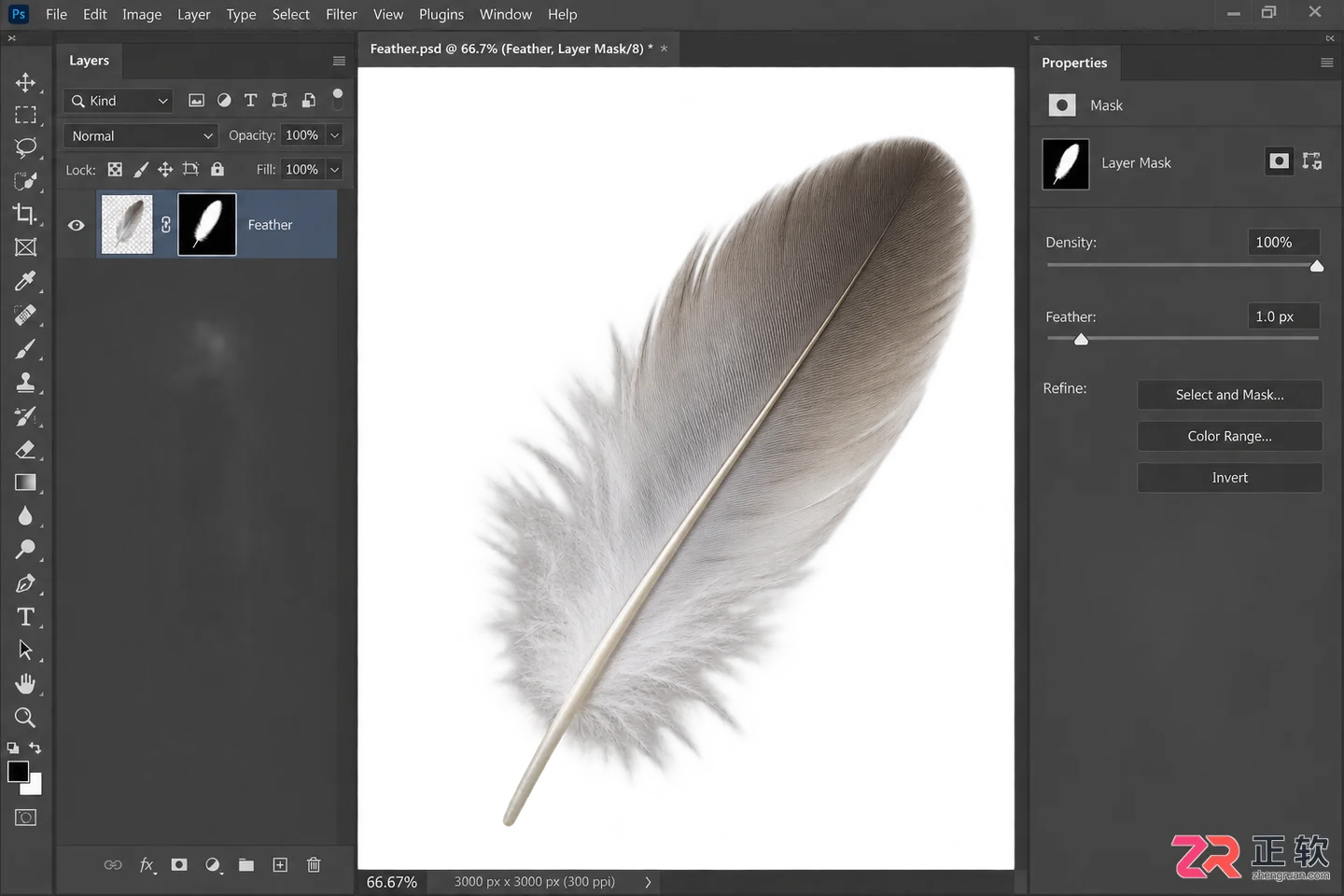Open the Image menu

142,14
